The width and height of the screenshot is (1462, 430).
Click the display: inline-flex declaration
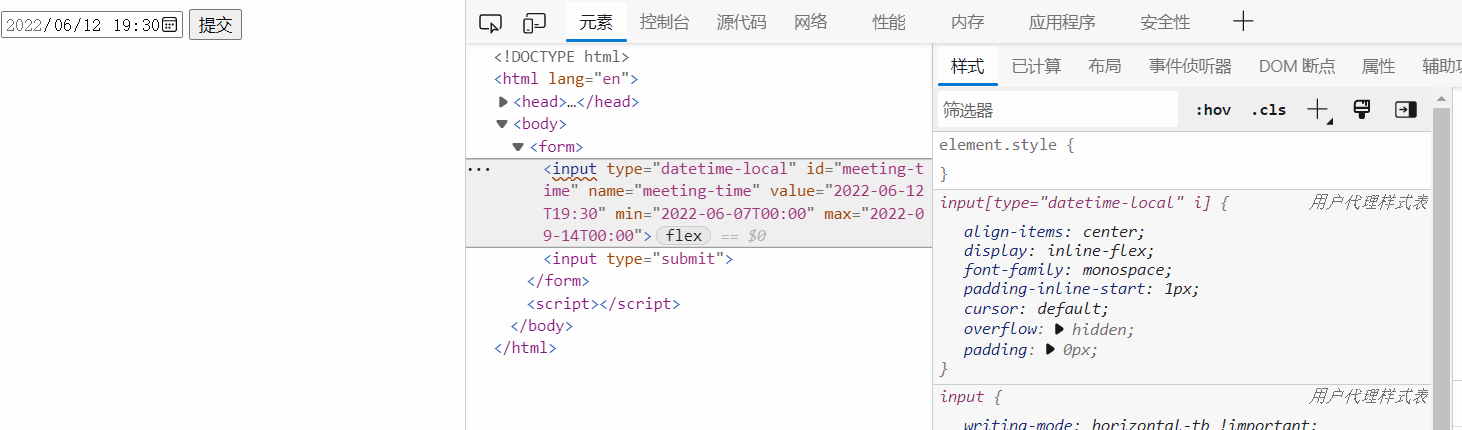click(1059, 251)
